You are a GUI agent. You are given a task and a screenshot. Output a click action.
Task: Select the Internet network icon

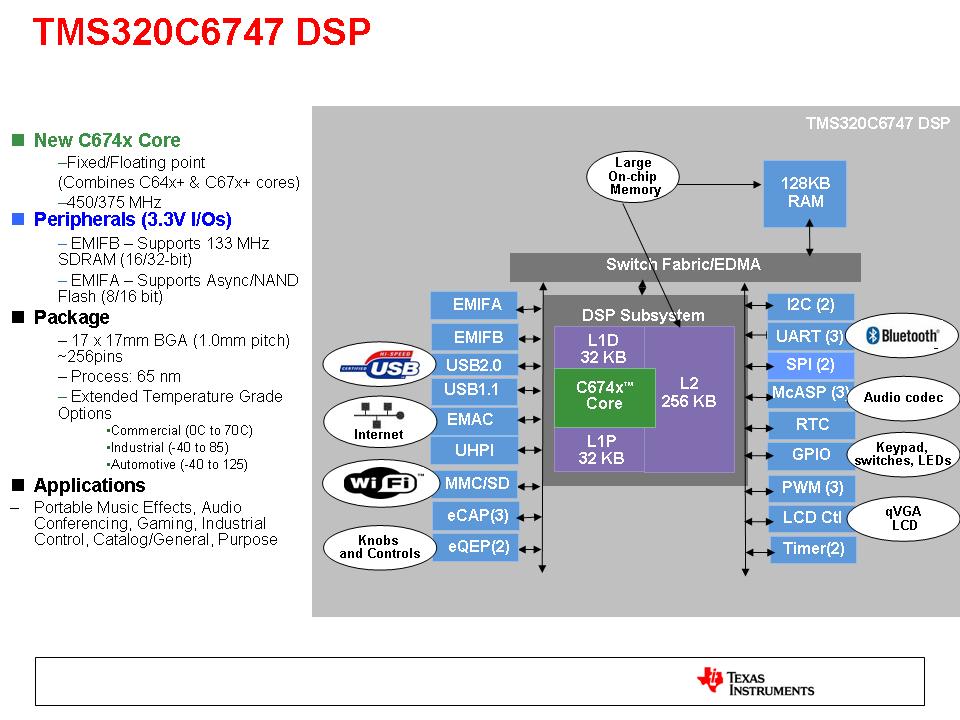tap(379, 421)
